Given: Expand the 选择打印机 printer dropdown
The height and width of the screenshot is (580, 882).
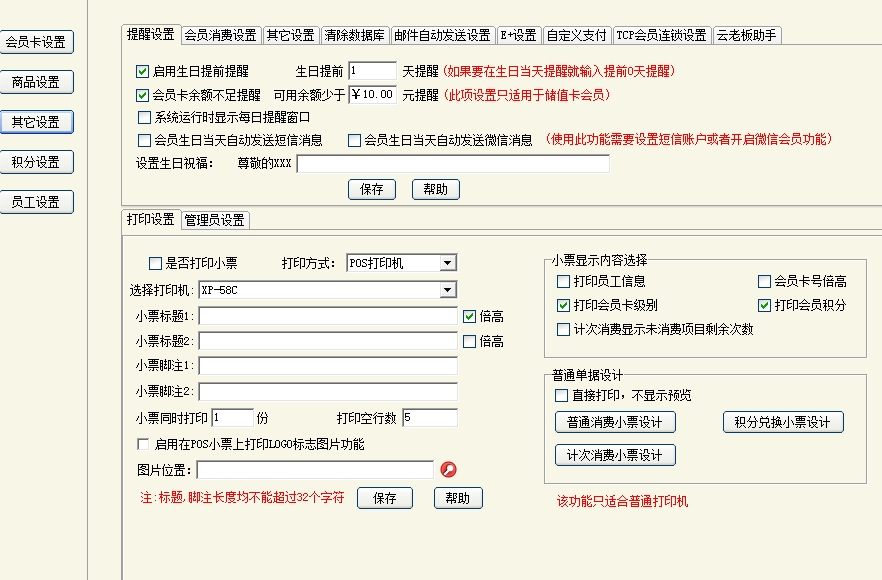Looking at the screenshot, I should 447,290.
